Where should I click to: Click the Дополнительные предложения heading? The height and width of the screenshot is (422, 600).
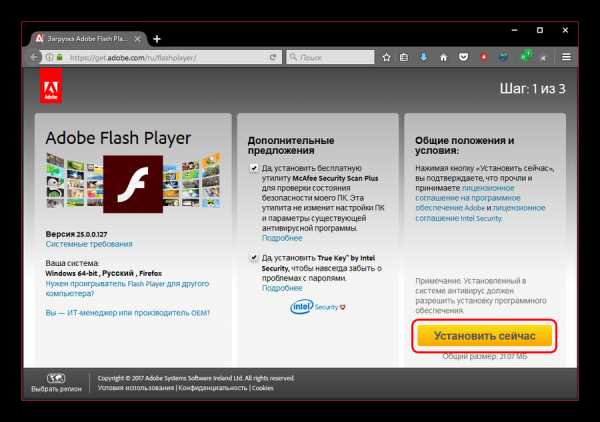[x=291, y=145]
